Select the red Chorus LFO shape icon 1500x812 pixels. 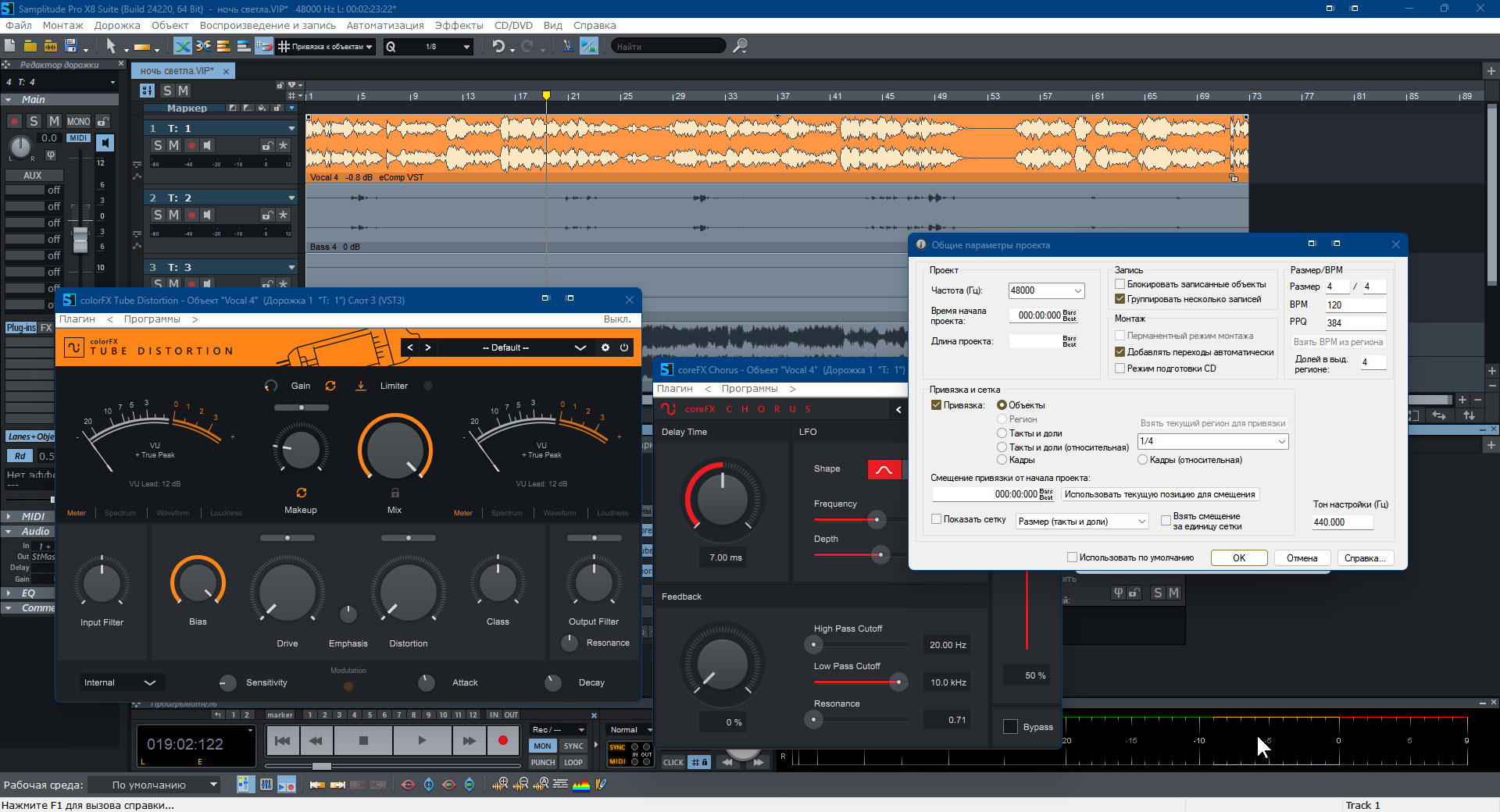click(x=884, y=469)
